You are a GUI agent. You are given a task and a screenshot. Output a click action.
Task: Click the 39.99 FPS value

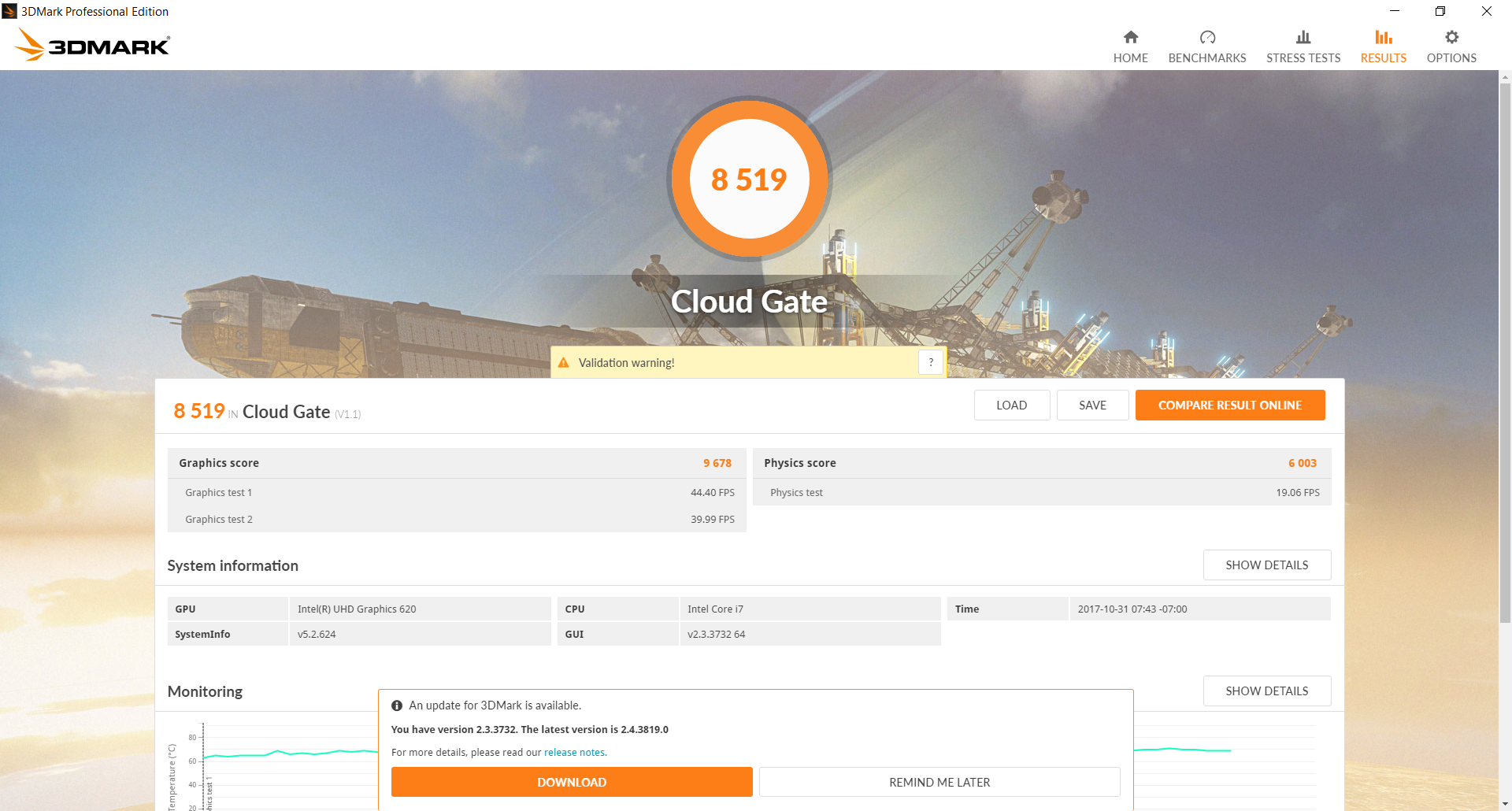click(x=713, y=520)
